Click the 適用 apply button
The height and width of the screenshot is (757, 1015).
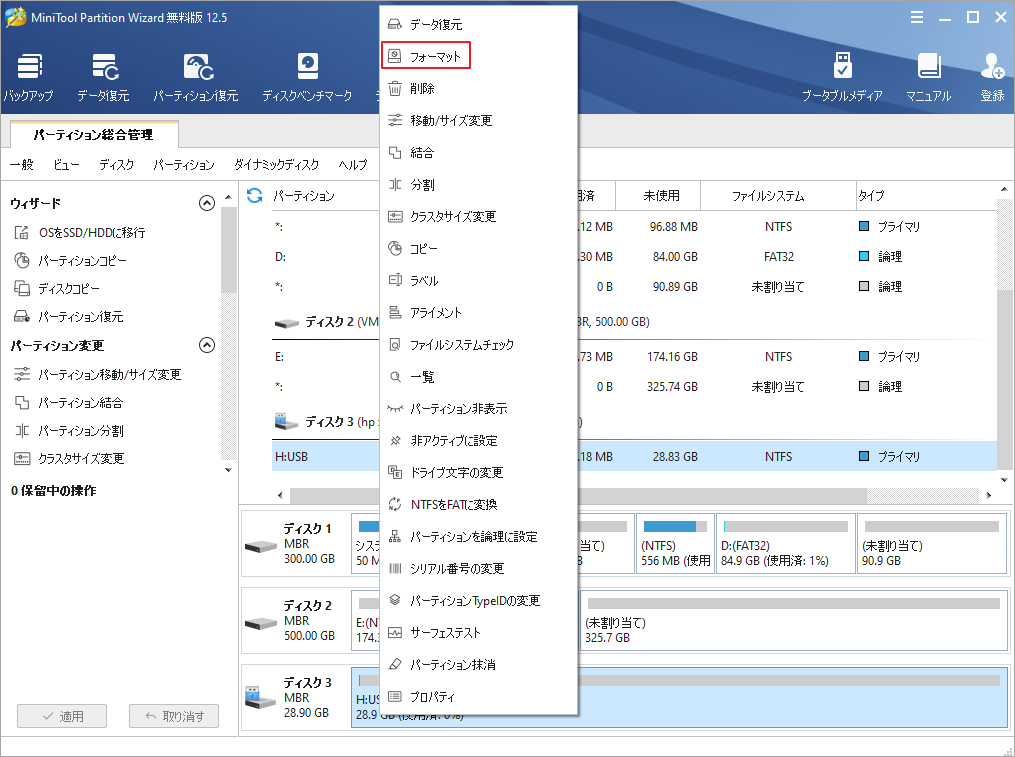point(62,716)
